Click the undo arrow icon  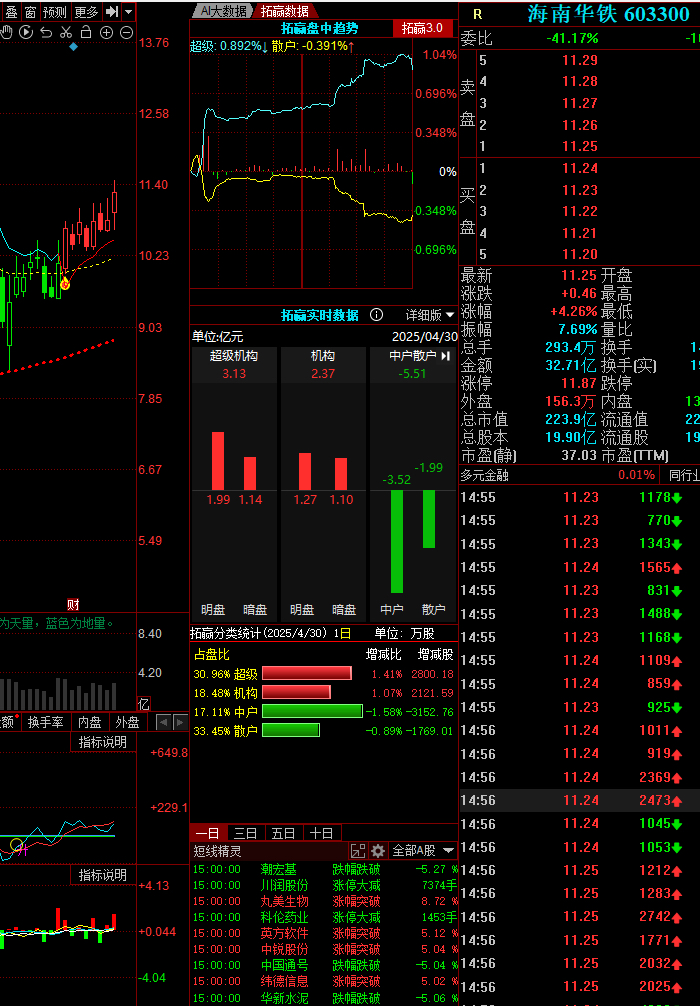46,32
